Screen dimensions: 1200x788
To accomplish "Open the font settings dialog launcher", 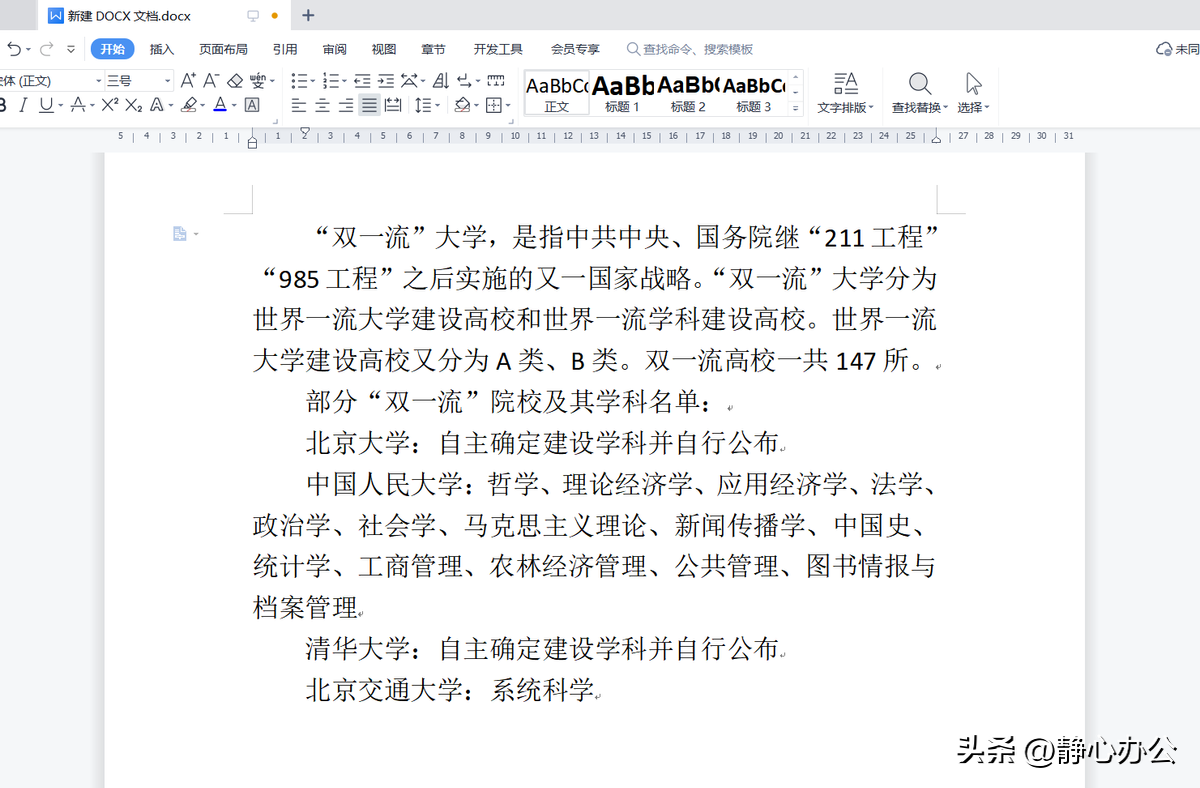I will 276,122.
